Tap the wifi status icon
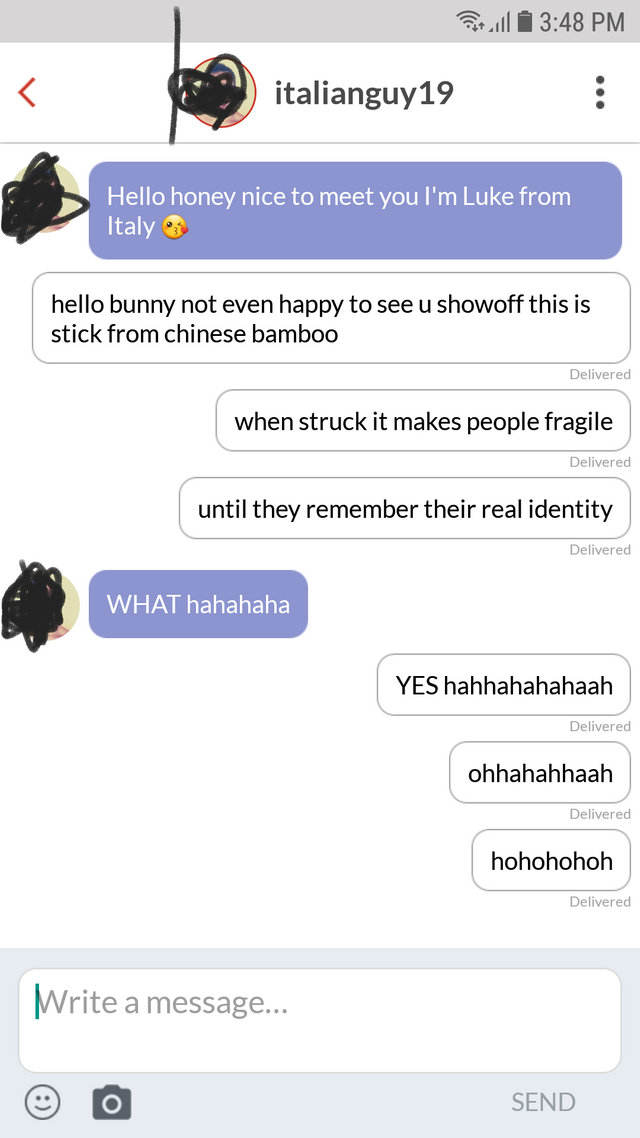 pyautogui.click(x=471, y=22)
